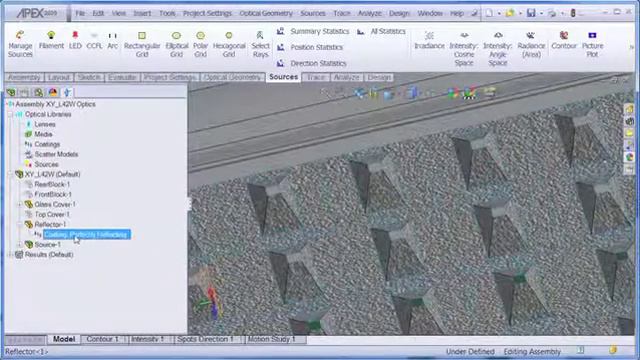This screenshot has height=360, width=640.
Task: Open the Edit menu
Action: 98,13
